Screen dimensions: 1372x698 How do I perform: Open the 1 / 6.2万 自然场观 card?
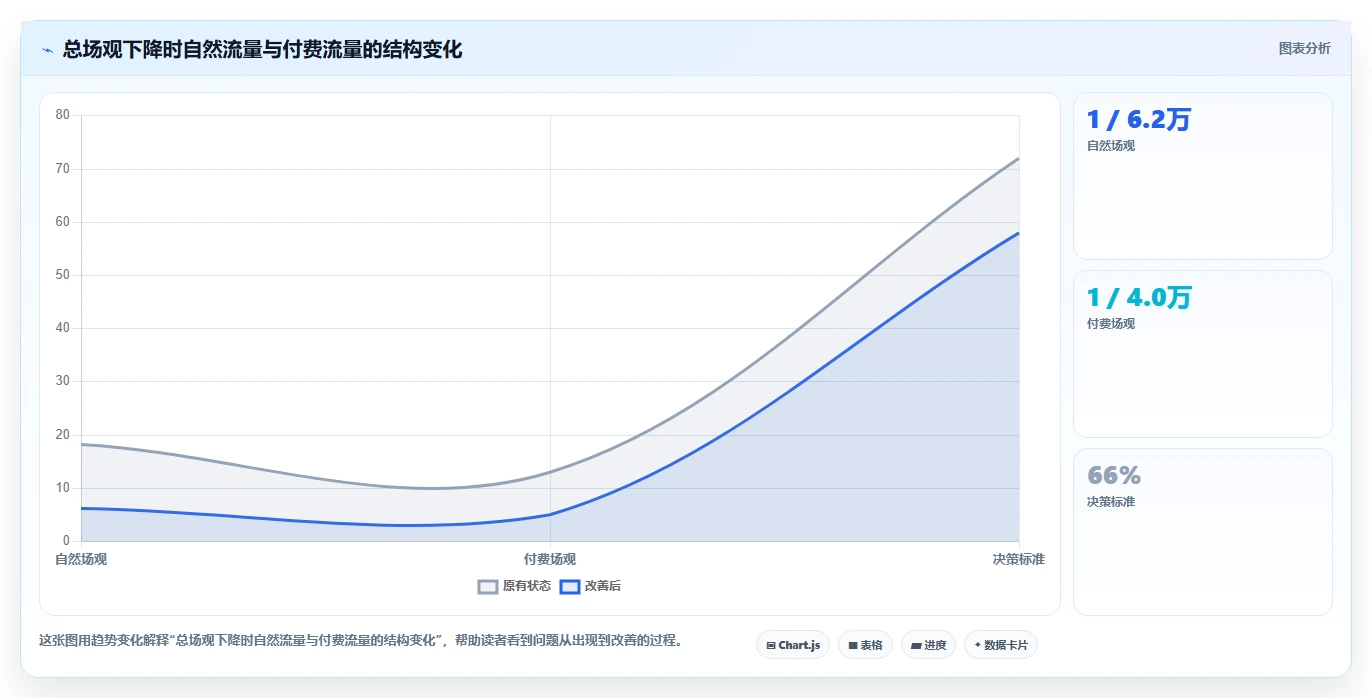(x=1202, y=176)
